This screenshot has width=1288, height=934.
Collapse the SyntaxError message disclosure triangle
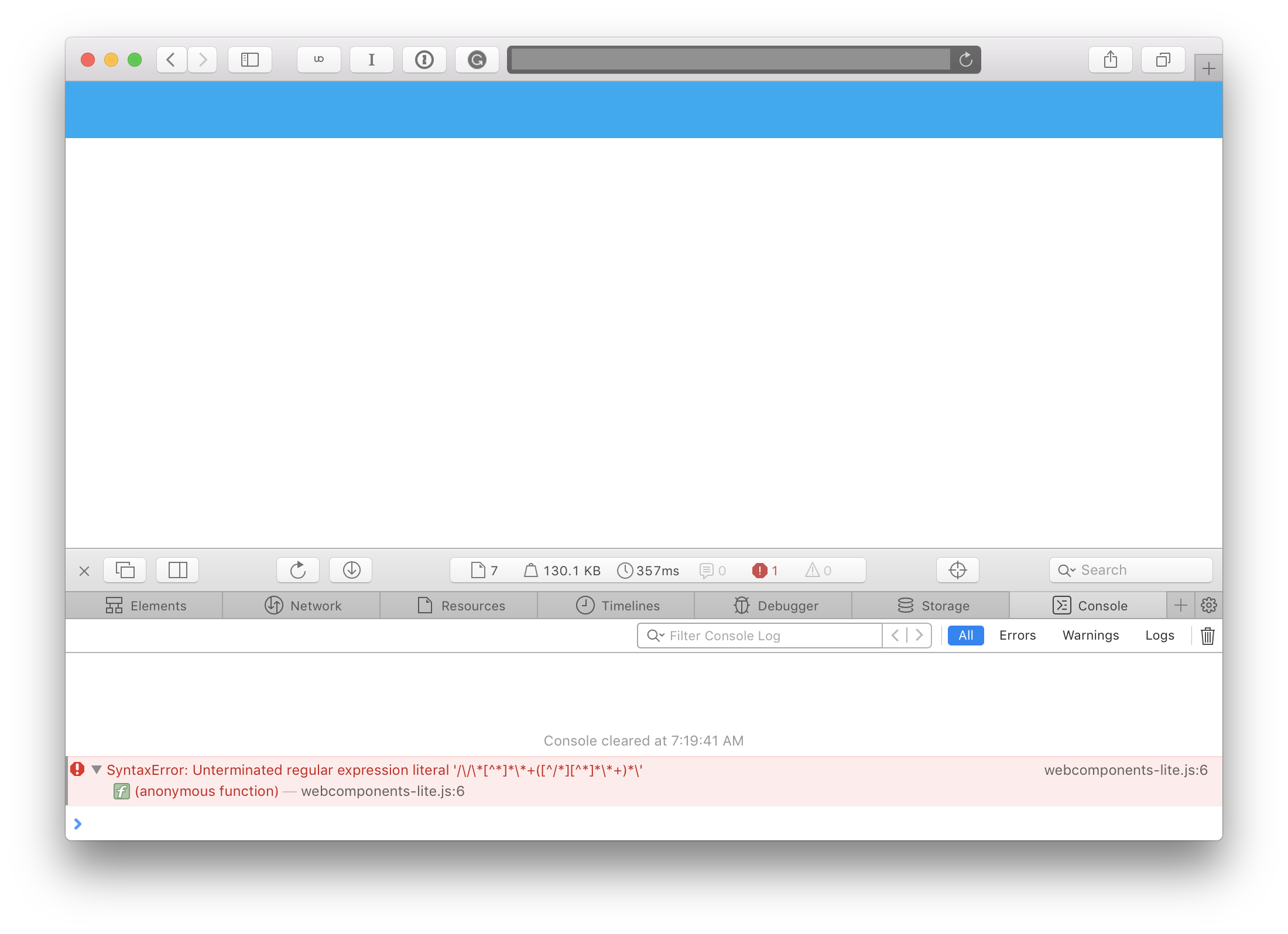97,770
